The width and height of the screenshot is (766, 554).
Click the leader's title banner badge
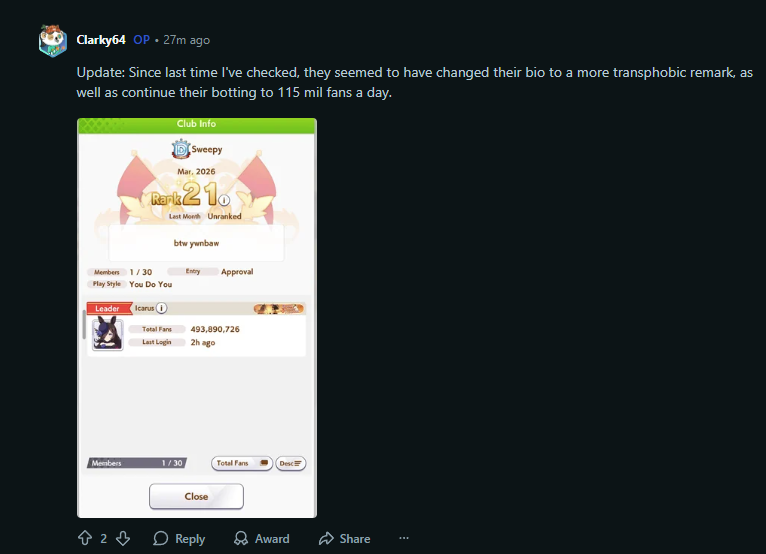pos(279,308)
